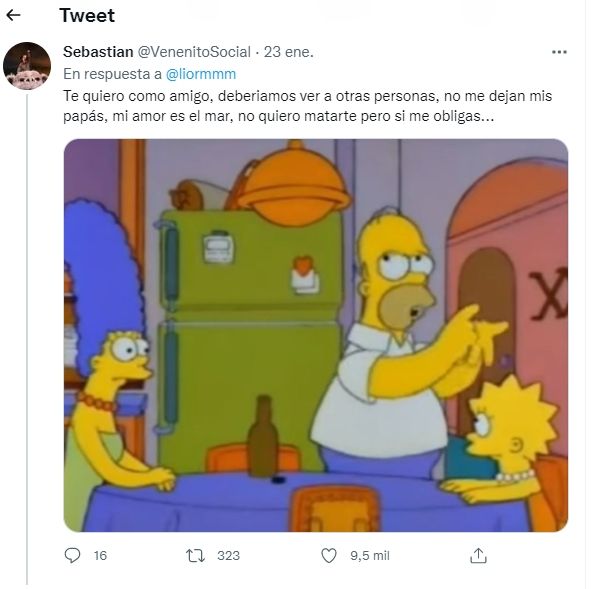This screenshot has height=589, width=608.
Task: Click the tweet text starting 'Te quiero como amigo'
Action: click(x=307, y=106)
